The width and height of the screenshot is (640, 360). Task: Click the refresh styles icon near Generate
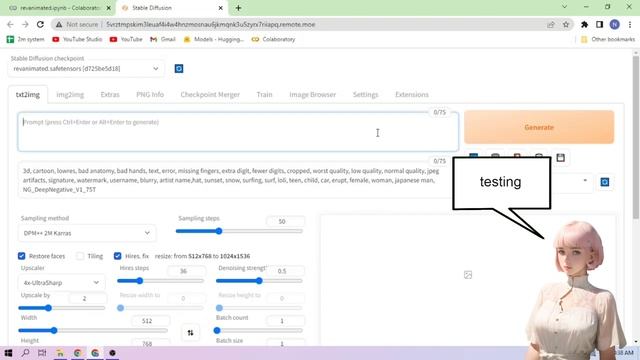(604, 182)
